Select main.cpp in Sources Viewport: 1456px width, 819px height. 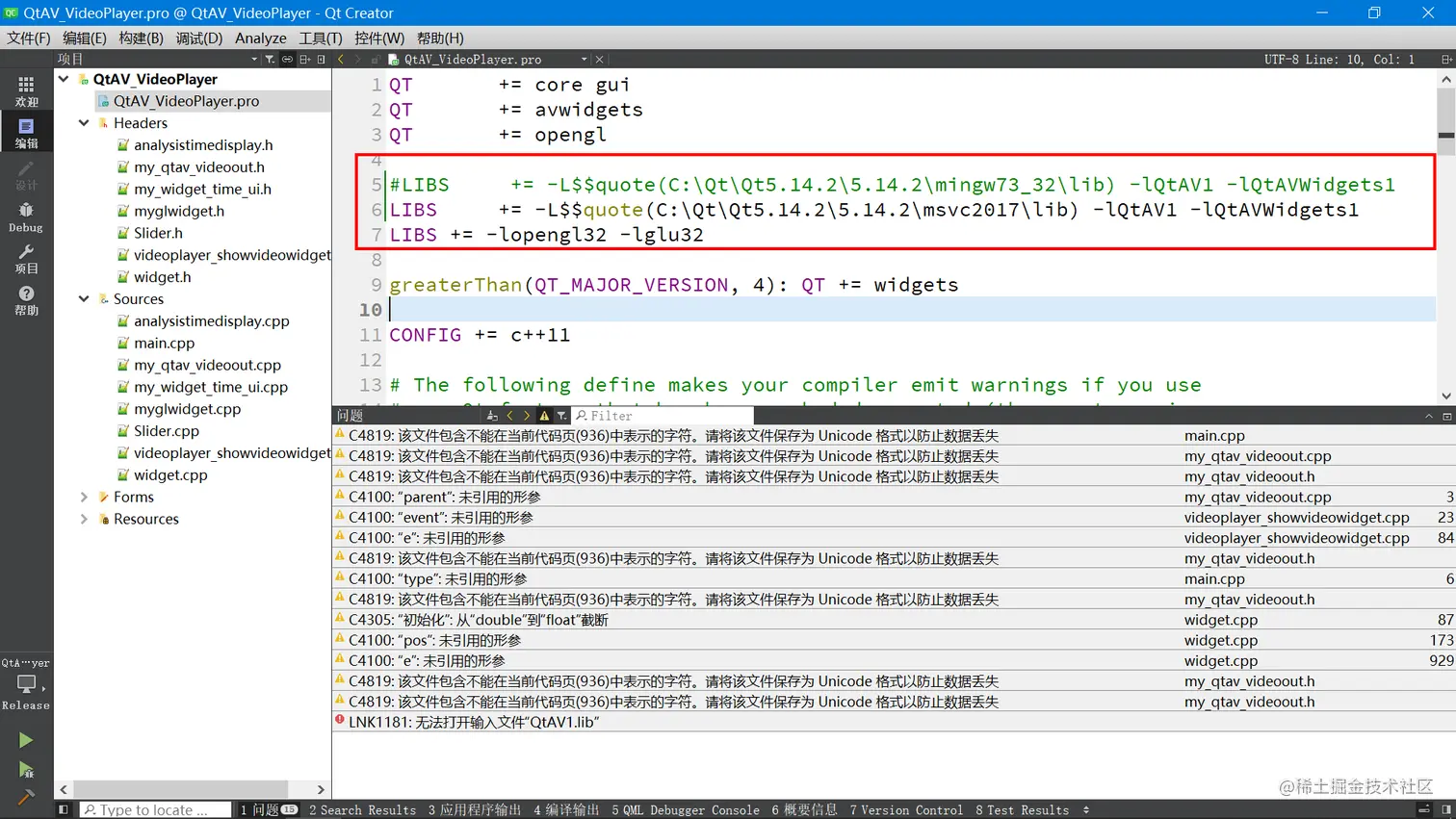[x=164, y=344]
